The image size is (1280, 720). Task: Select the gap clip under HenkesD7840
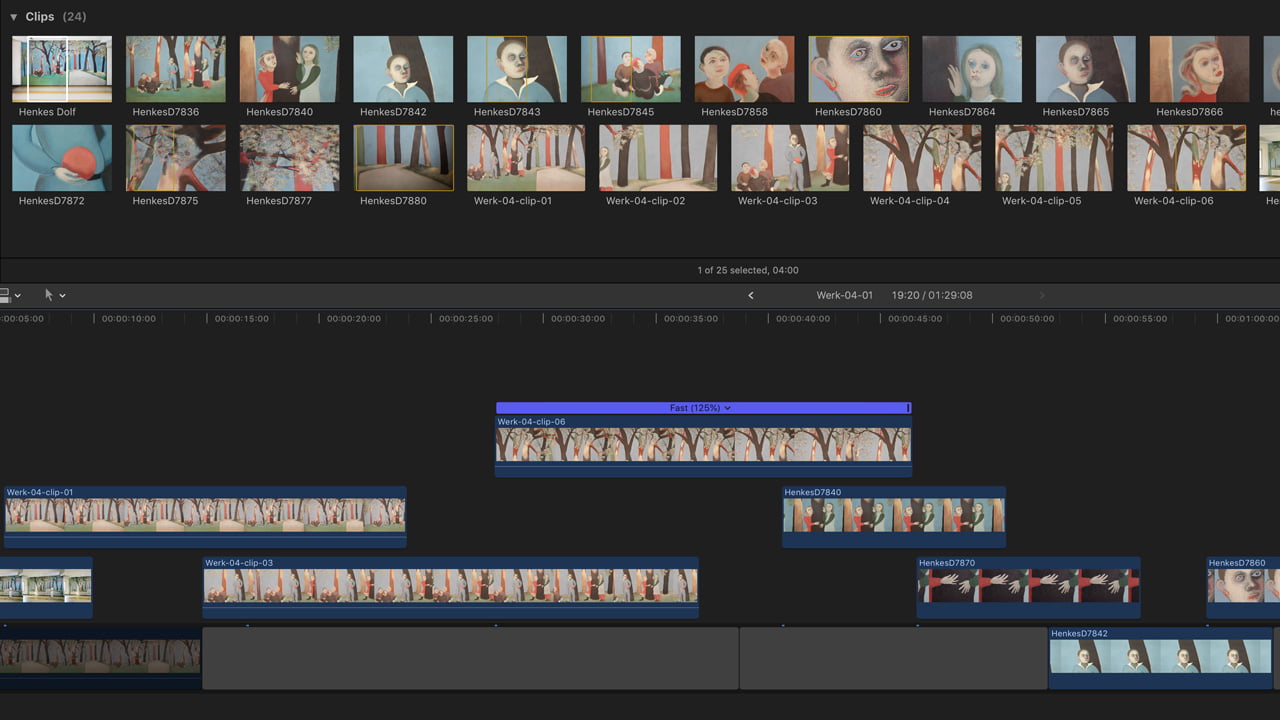(x=894, y=658)
